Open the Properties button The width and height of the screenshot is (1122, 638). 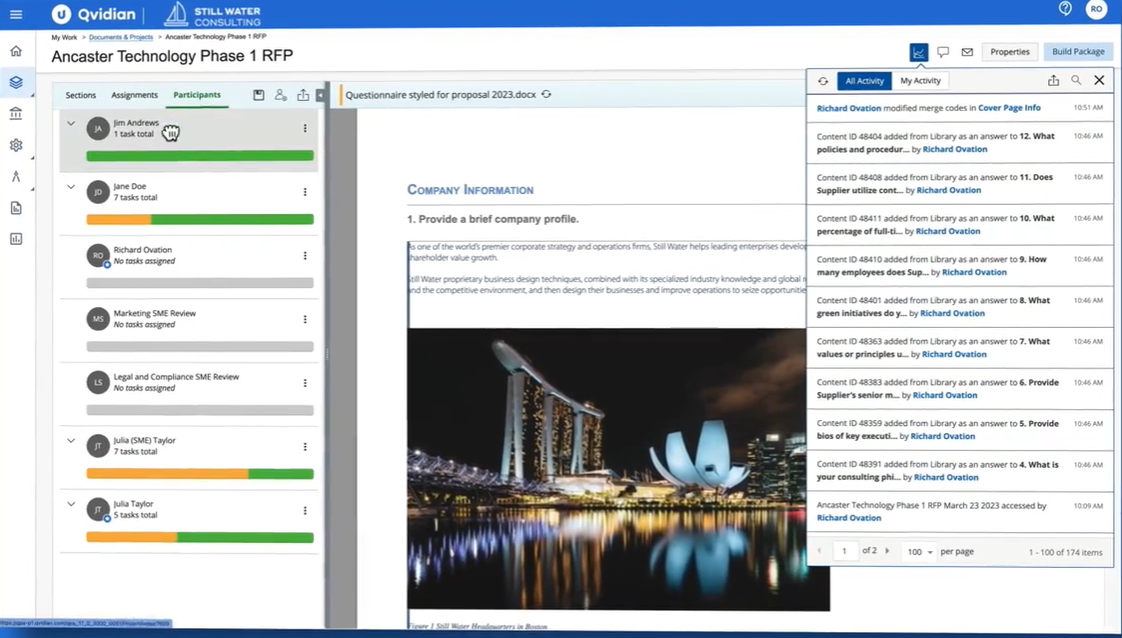(x=1010, y=51)
